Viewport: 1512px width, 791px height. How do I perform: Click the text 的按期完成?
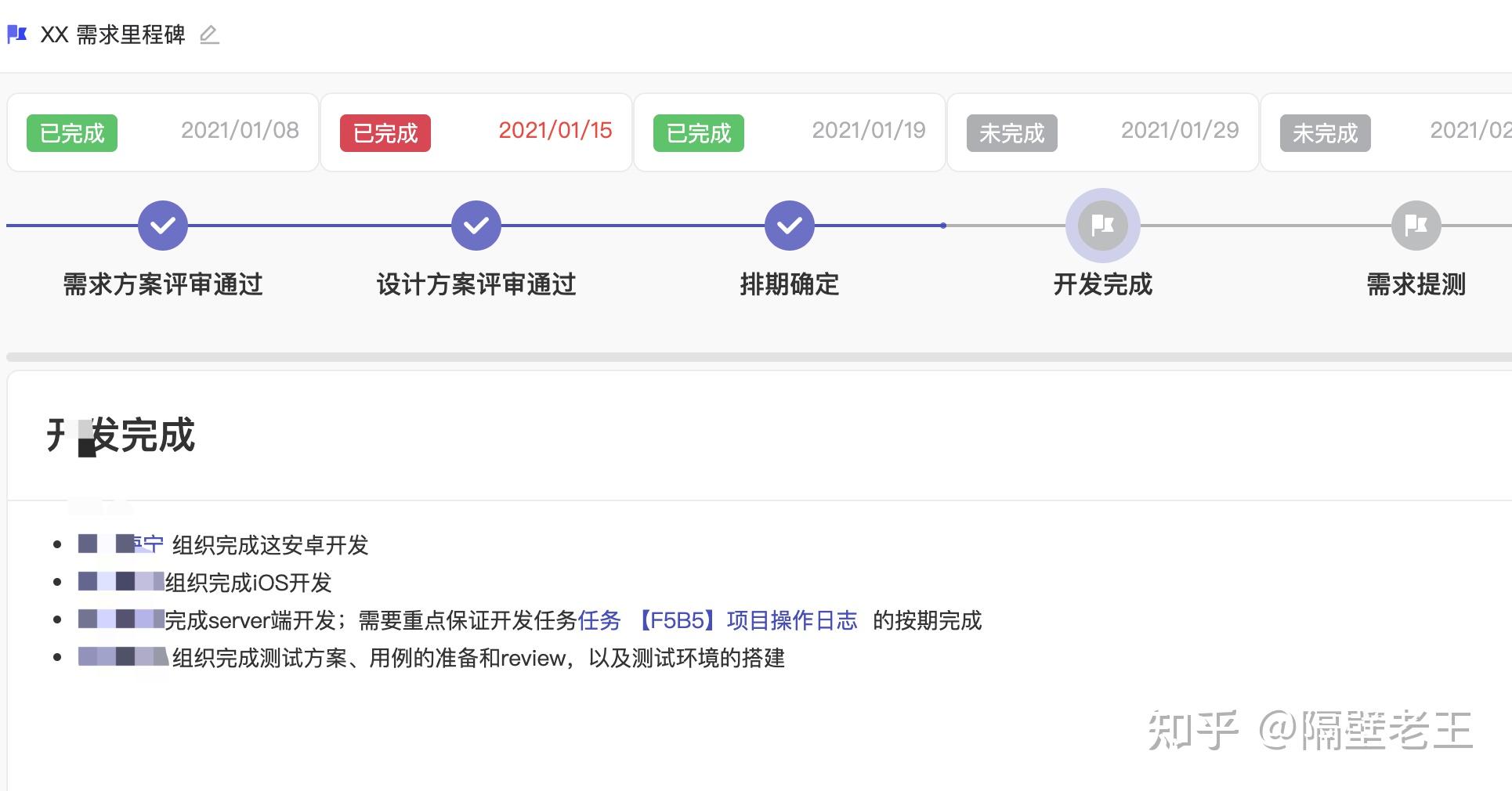[x=928, y=620]
